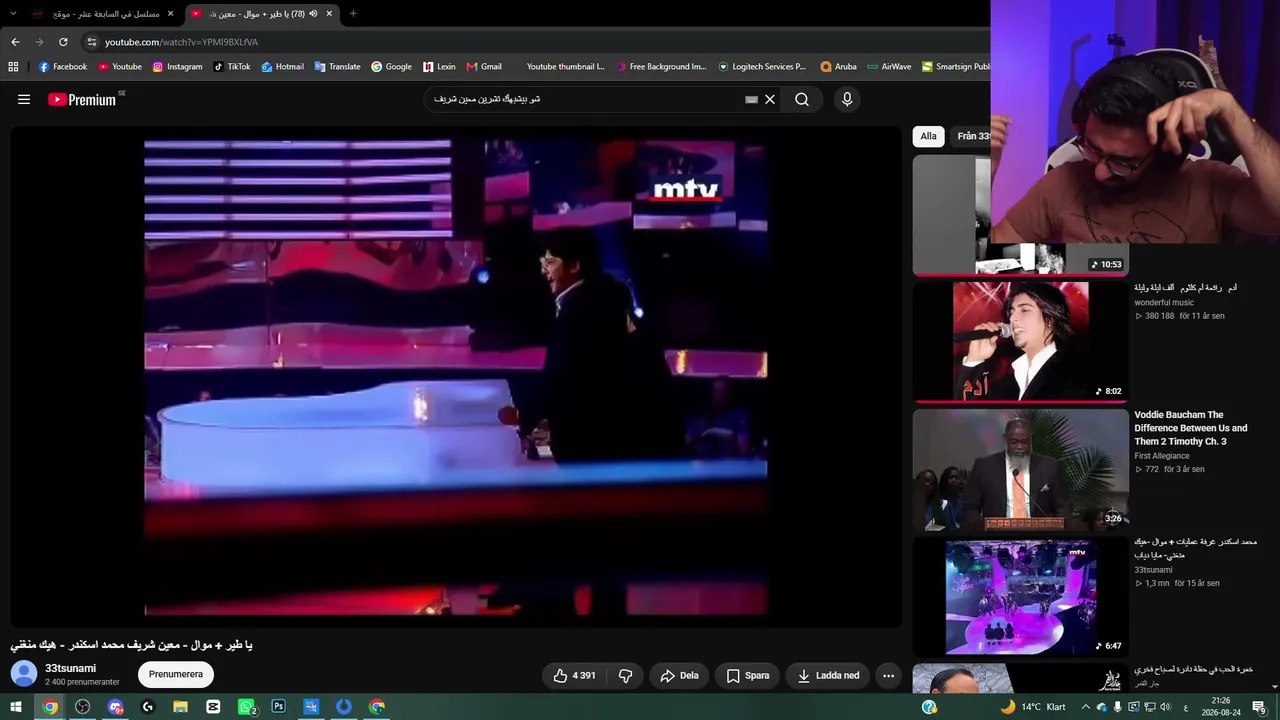This screenshot has width=1280, height=720.
Task: Open the Aruba bookmark
Action: pyautogui.click(x=838, y=67)
